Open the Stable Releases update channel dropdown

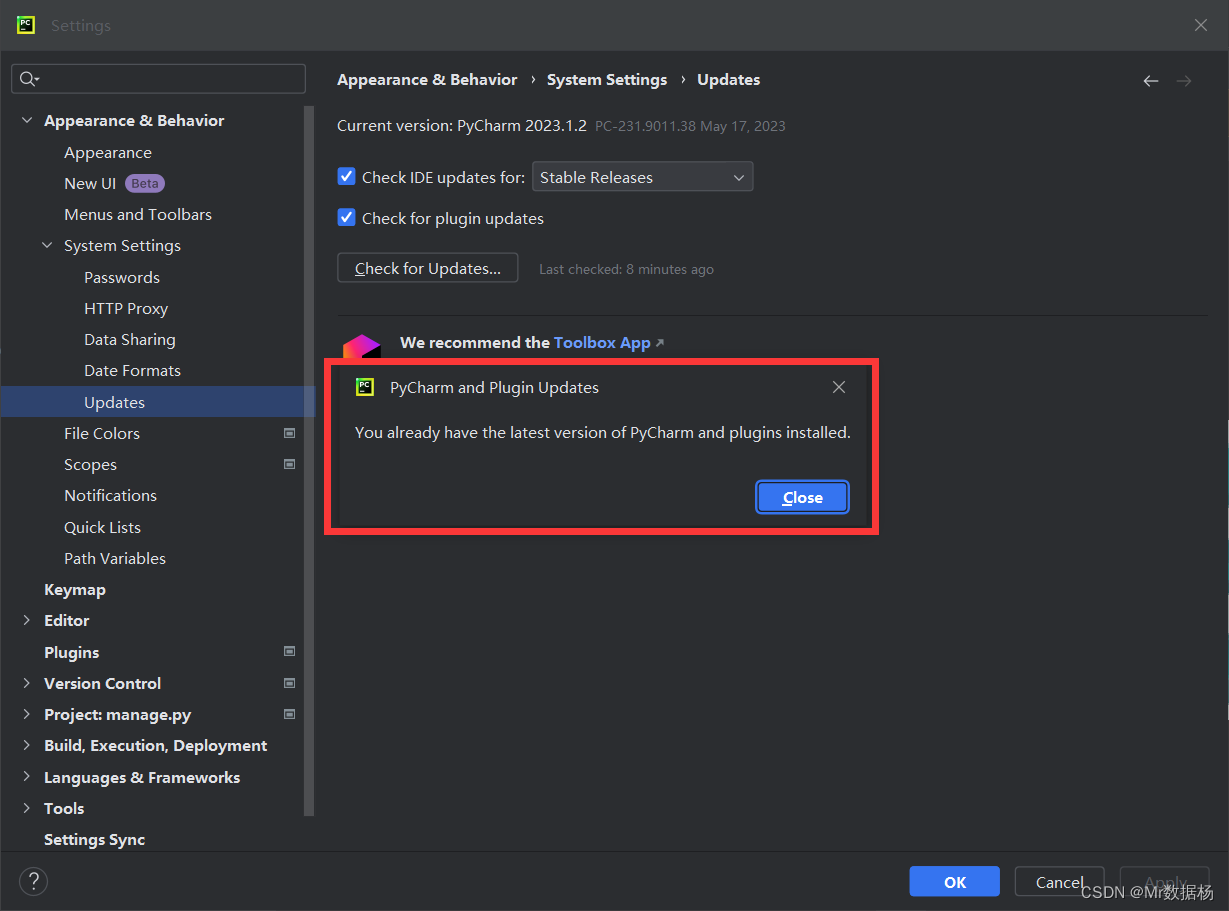pyautogui.click(x=642, y=177)
